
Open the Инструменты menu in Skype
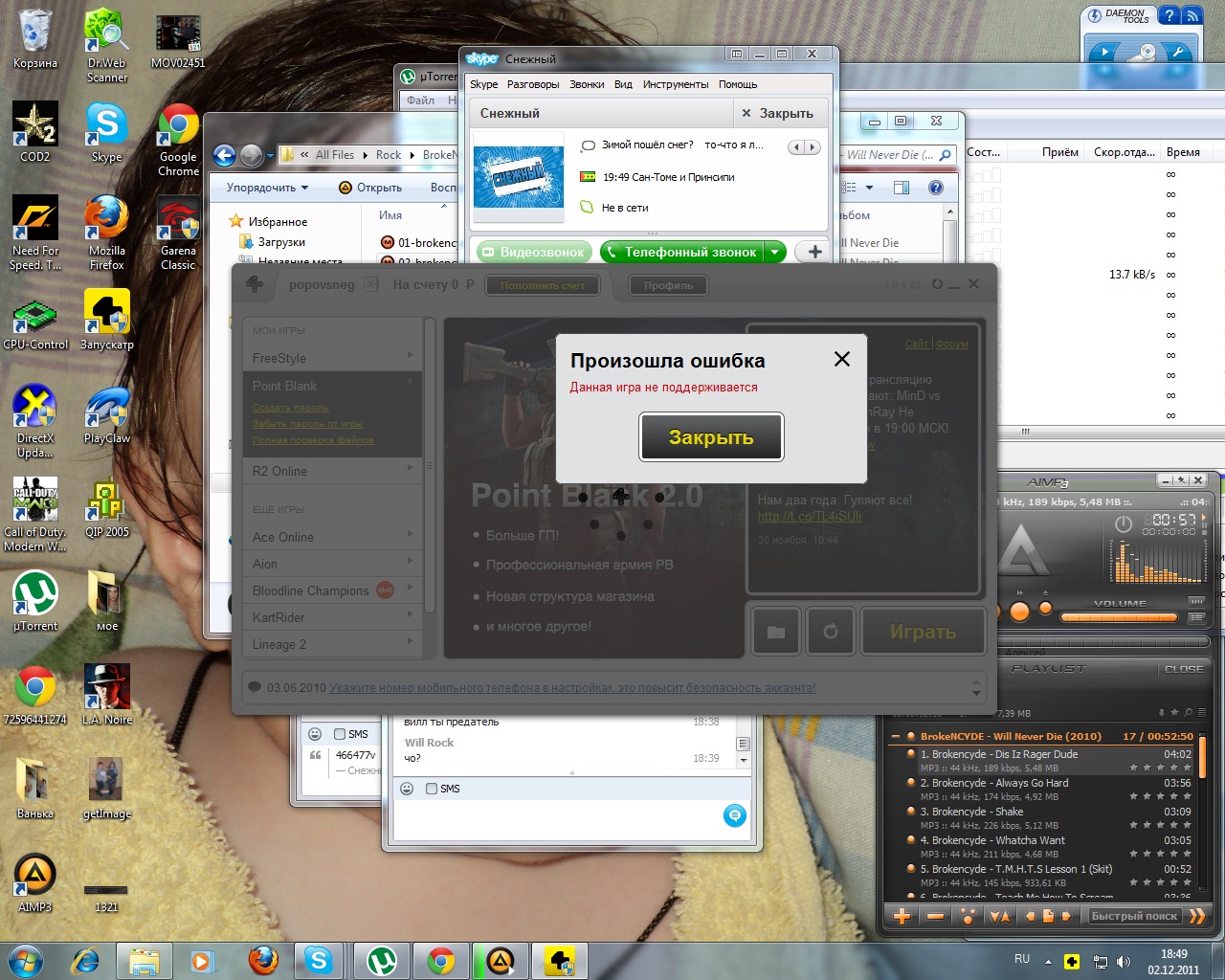(675, 84)
